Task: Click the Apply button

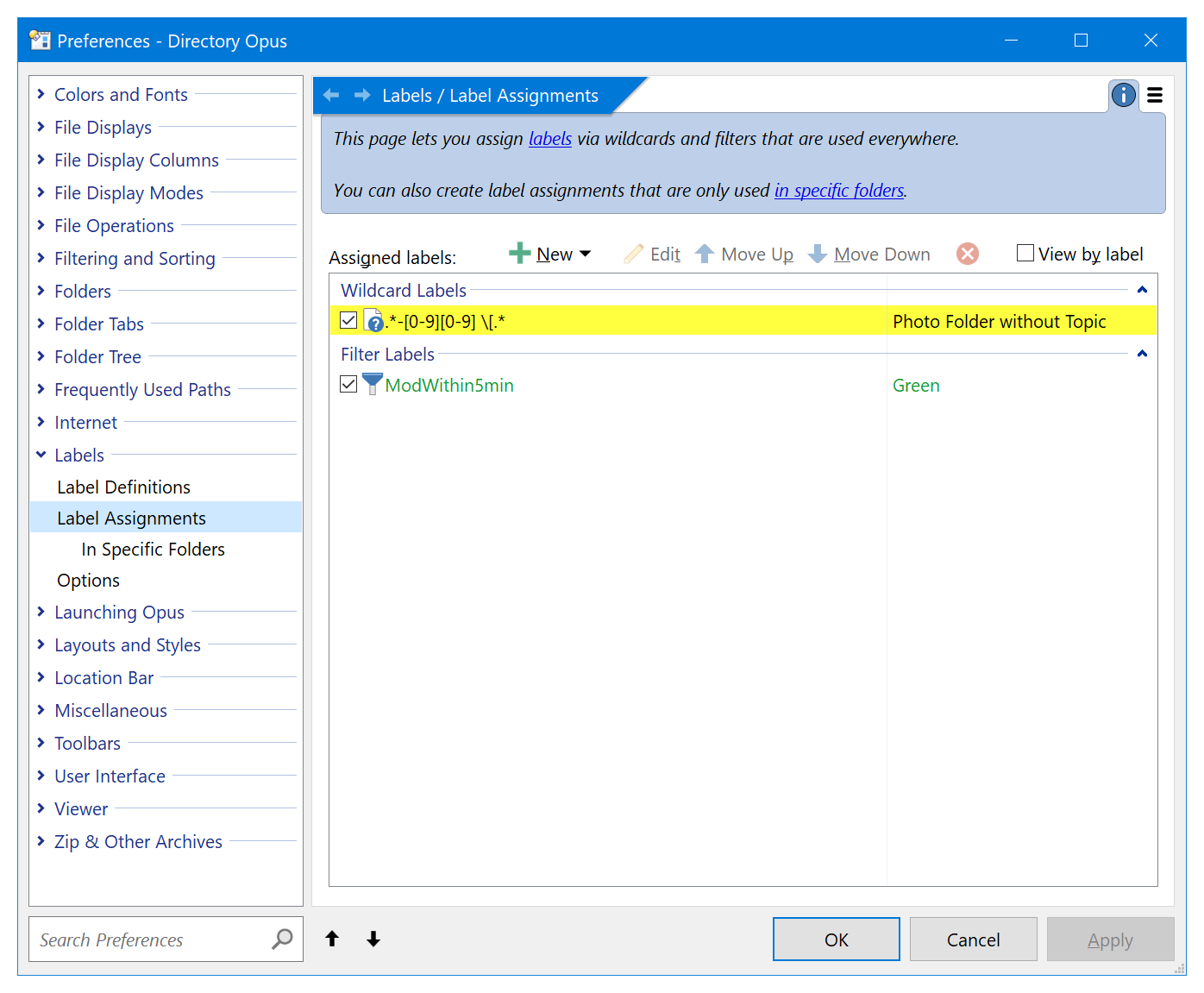Action: tap(1110, 939)
